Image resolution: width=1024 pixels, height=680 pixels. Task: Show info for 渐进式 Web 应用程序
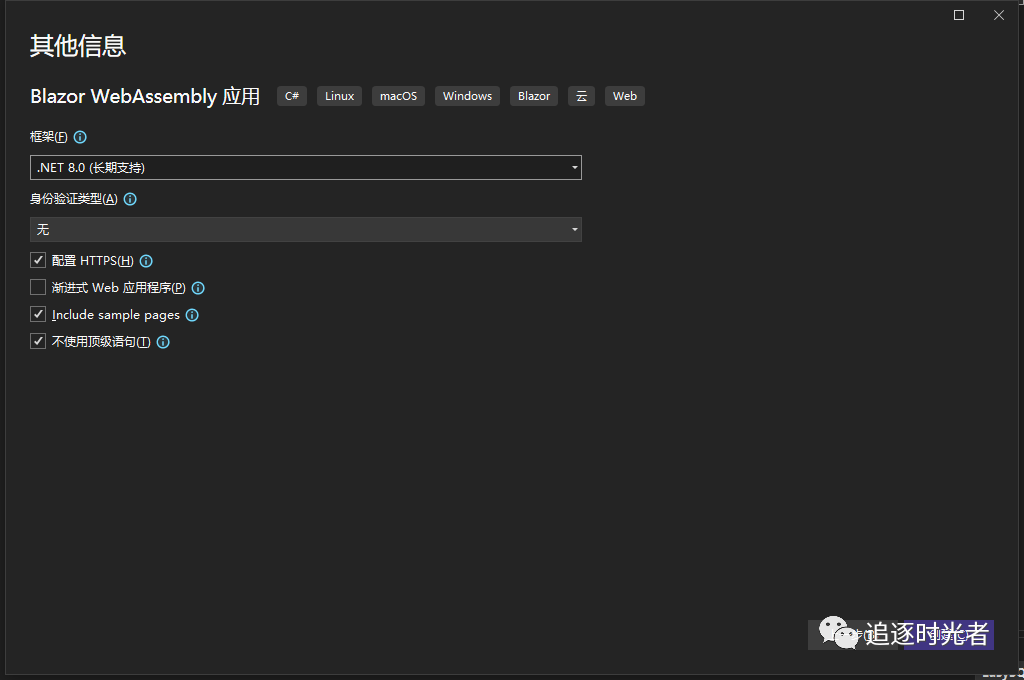198,288
